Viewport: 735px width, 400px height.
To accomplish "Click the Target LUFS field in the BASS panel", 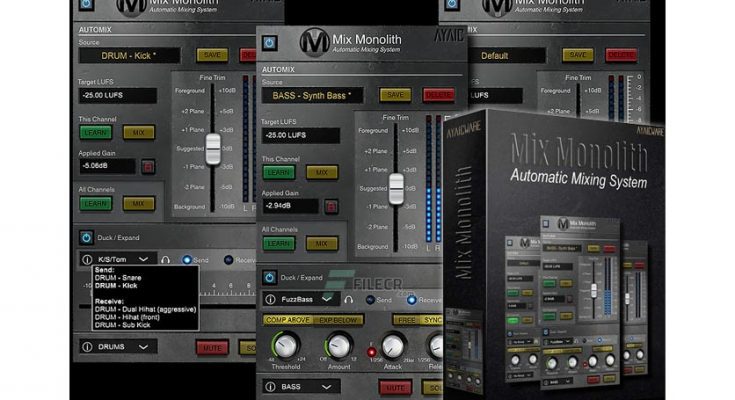I will 300,135.
